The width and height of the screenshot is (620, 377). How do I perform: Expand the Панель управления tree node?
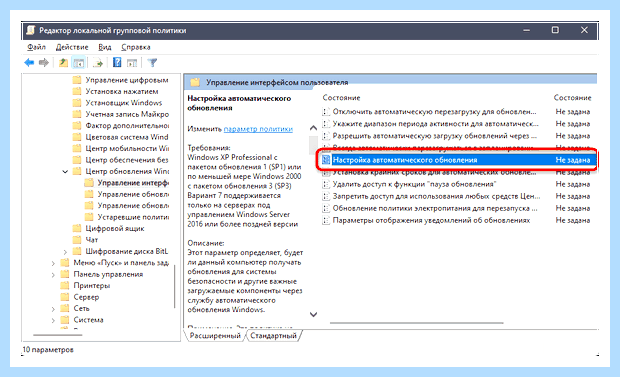pos(53,275)
